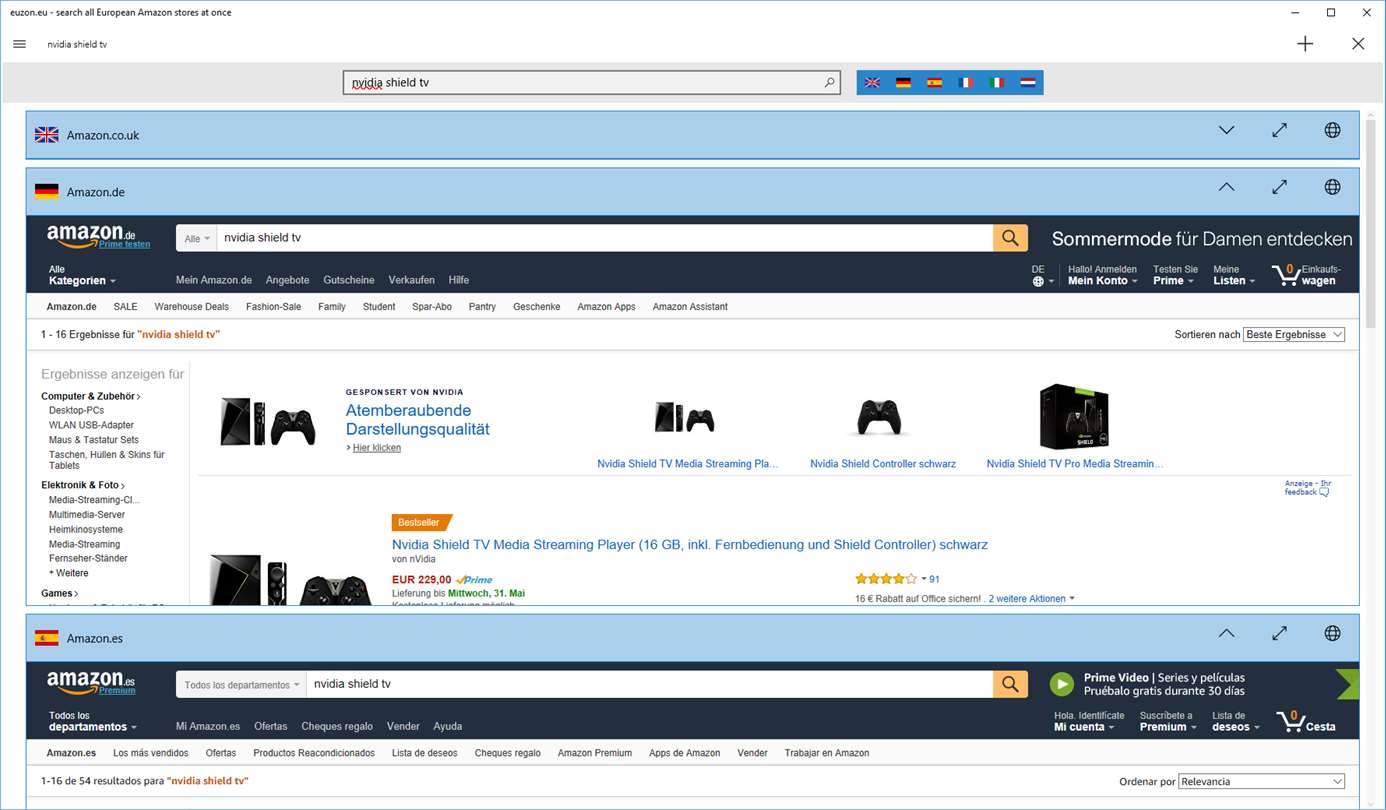Expand the Amazon.co.uk panel with its chevron
The height and width of the screenshot is (810, 1386).
click(1227, 130)
